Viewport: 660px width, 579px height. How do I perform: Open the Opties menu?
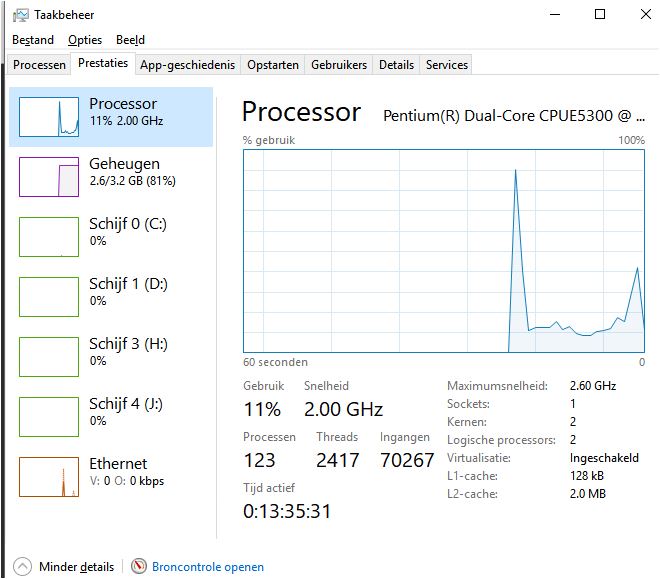pos(85,40)
